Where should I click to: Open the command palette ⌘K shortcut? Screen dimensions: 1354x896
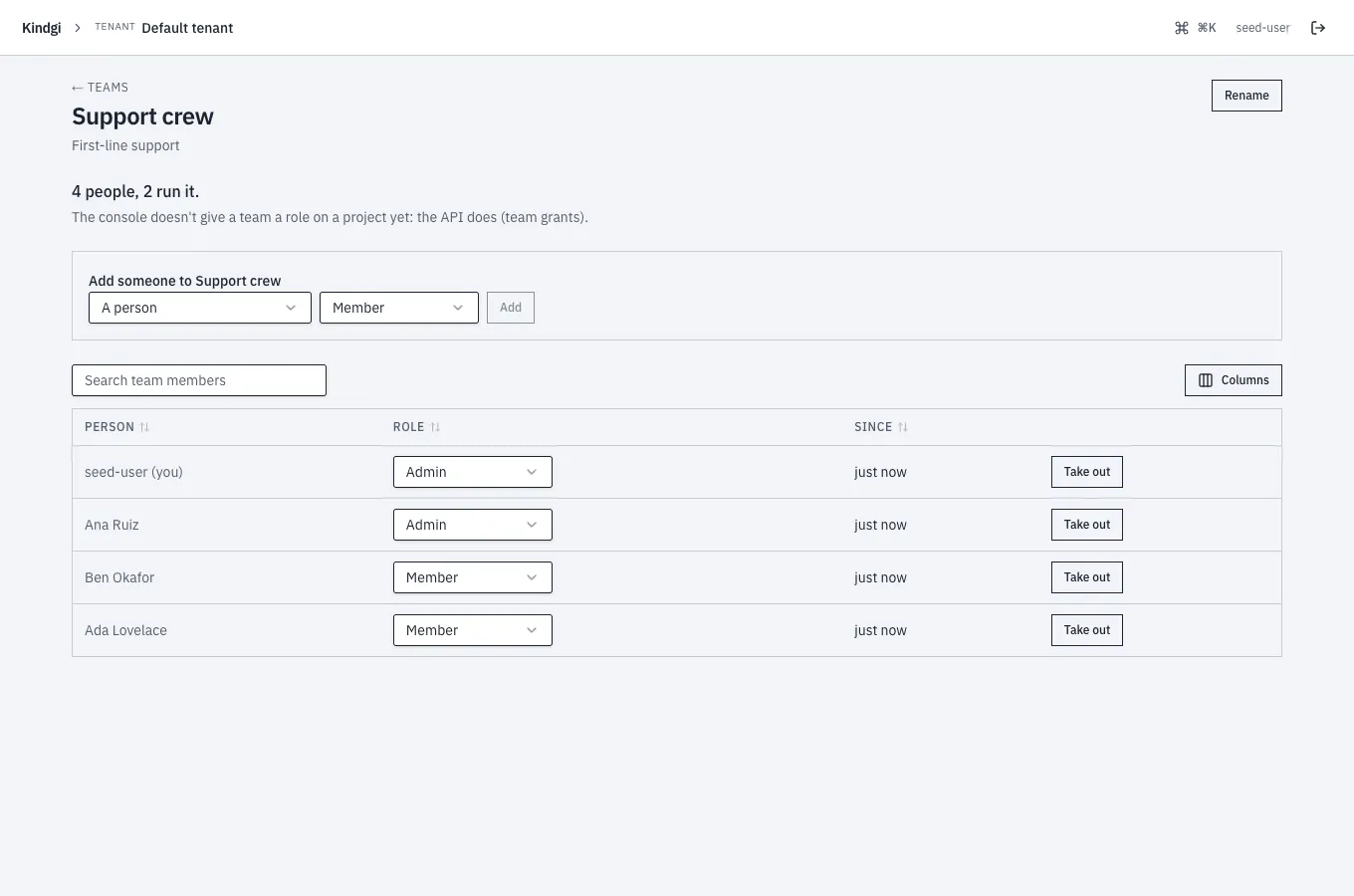point(1196,28)
